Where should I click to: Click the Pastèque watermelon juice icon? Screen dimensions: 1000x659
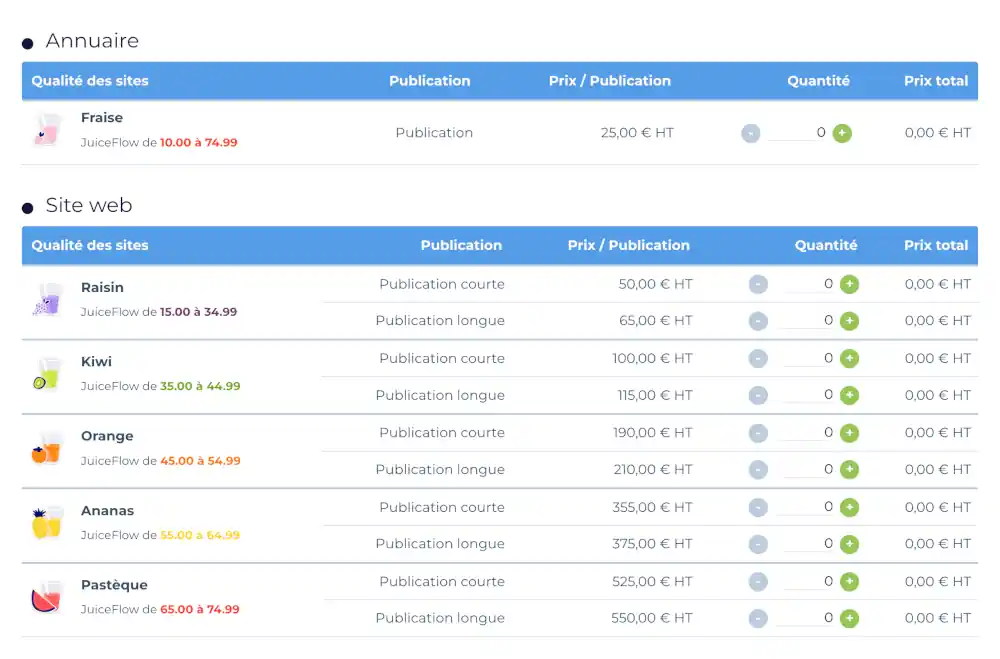click(x=47, y=597)
